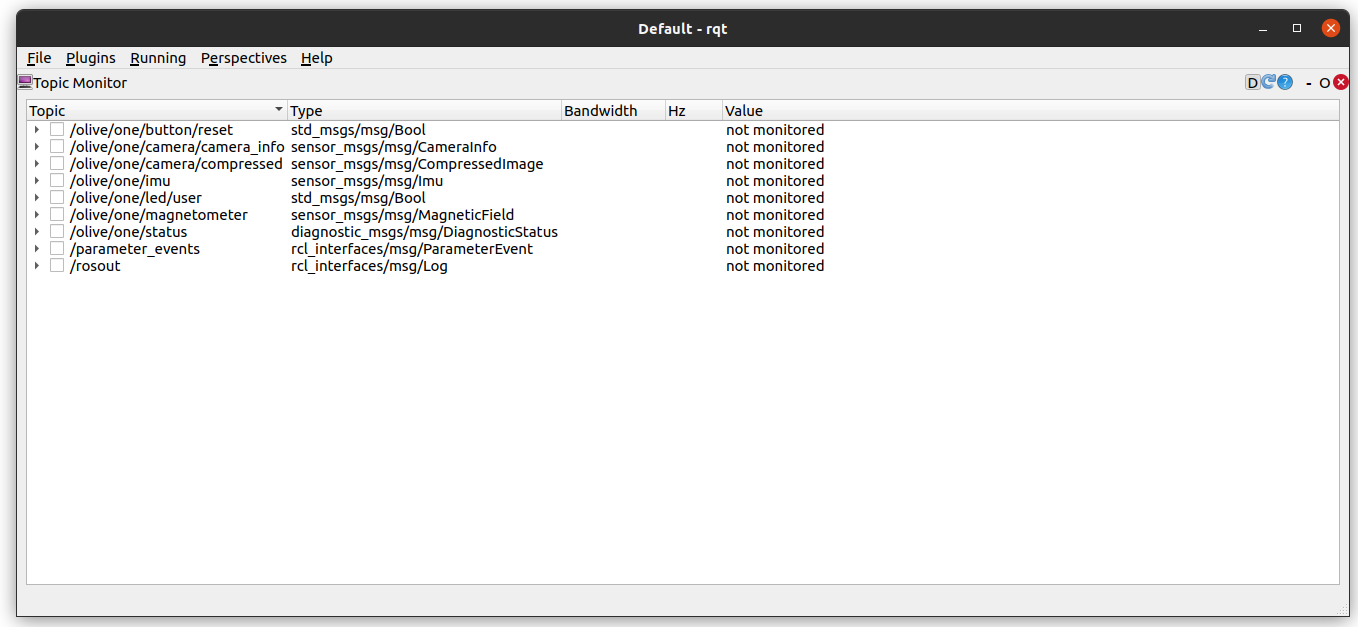Maximize the rqt window
Screen dimensions: 1358x627
[x=1297, y=28]
